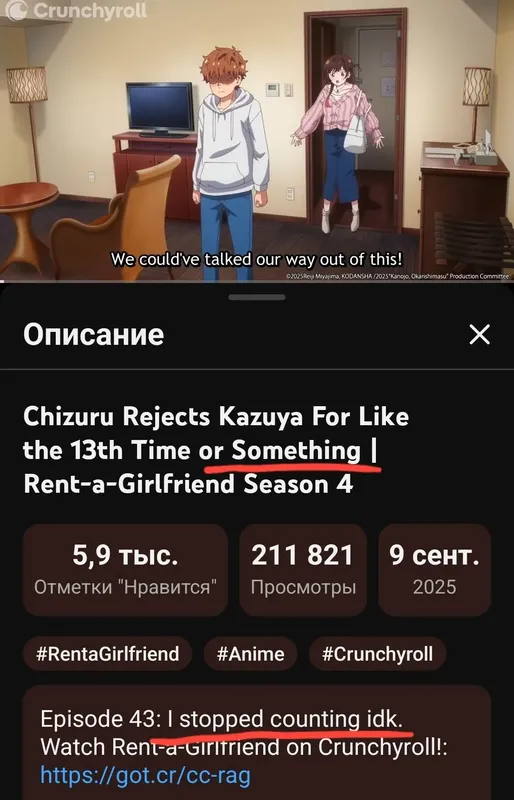
Task: Tap the likes count 5,9 тыс. box
Action: click(126, 570)
